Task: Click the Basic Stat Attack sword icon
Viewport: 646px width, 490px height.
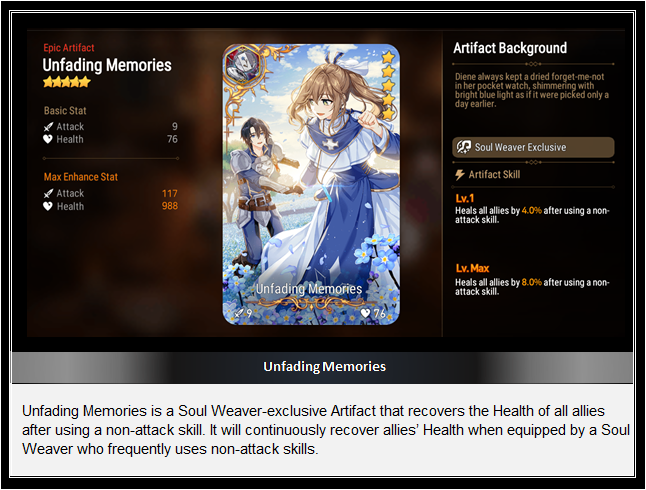Action: (48, 127)
